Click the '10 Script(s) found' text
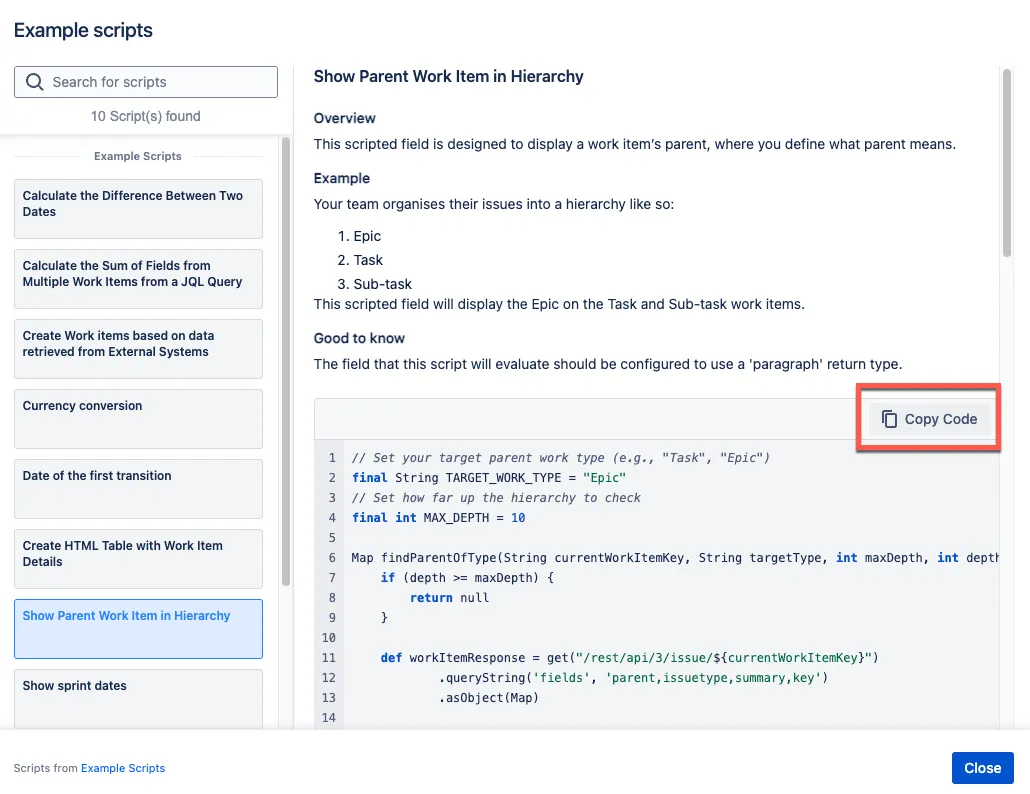The image size is (1030, 794). click(146, 116)
